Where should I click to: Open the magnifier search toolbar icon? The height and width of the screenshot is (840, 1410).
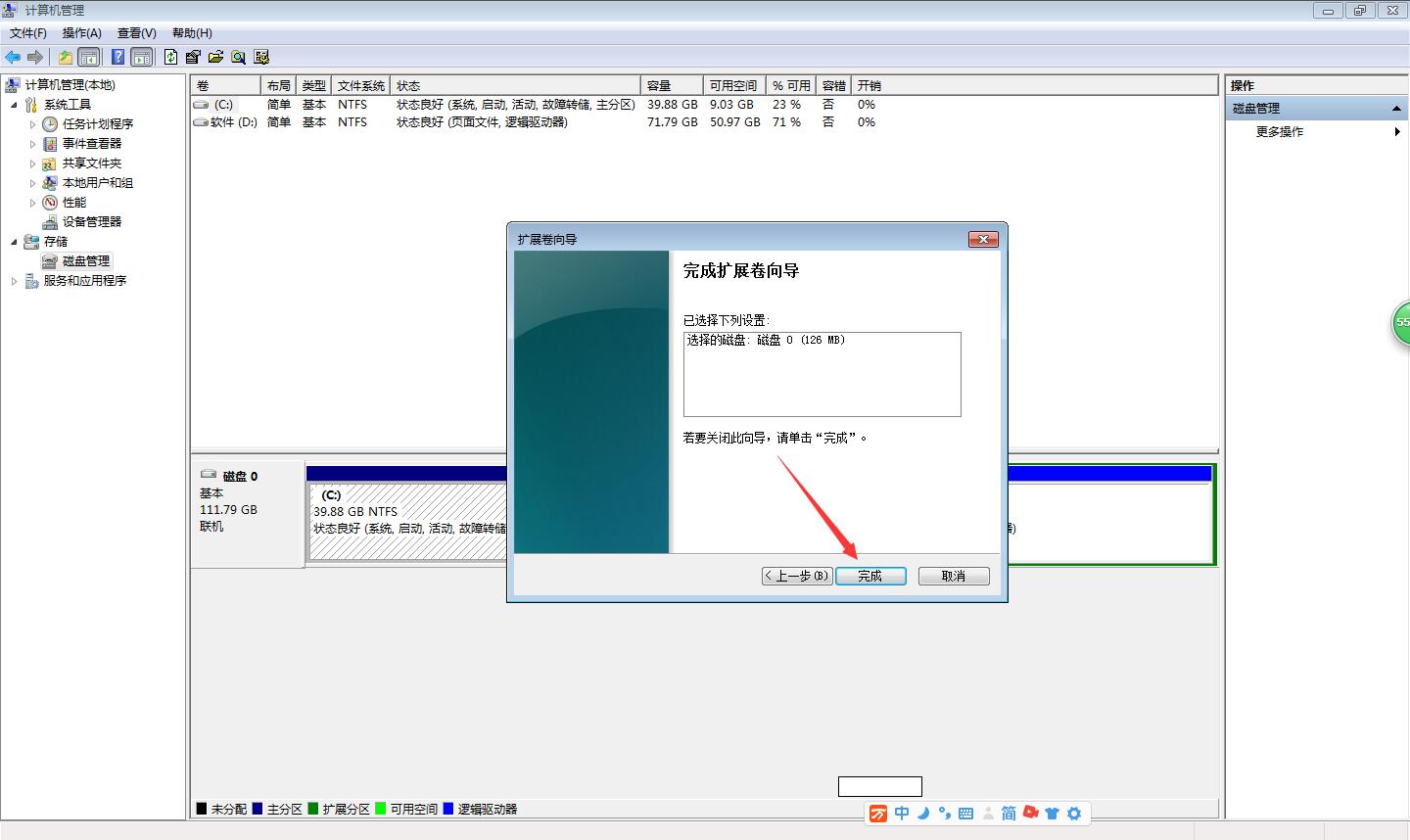tap(238, 57)
